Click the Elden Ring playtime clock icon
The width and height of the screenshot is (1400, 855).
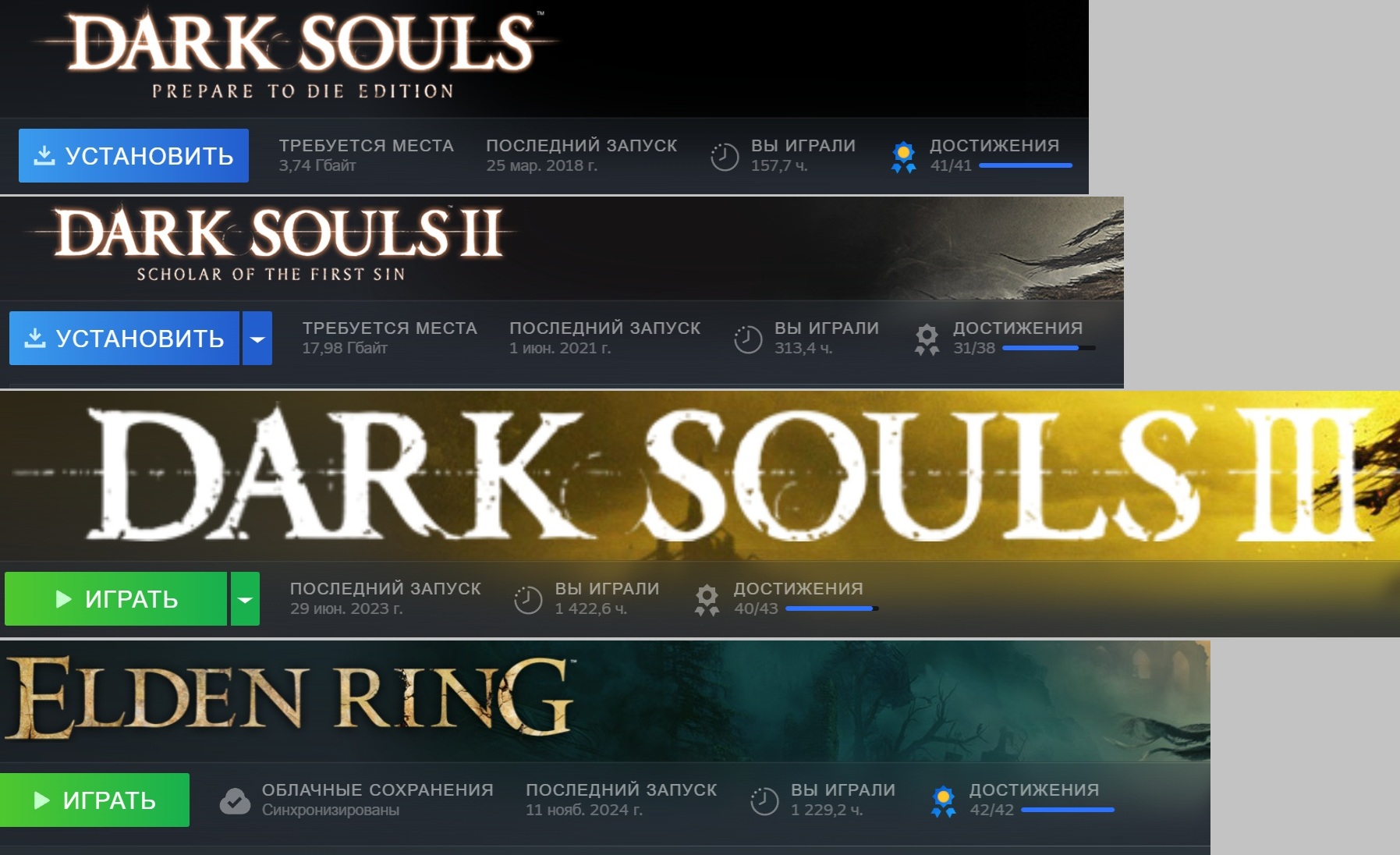[764, 801]
